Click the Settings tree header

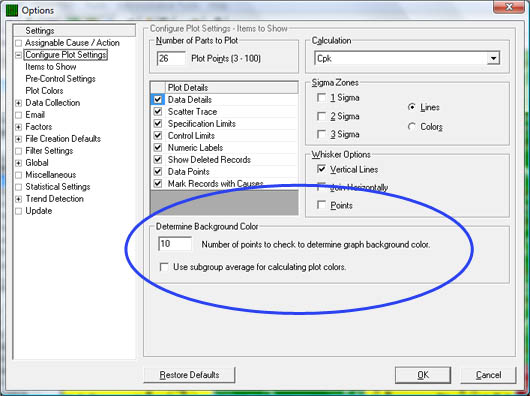(x=74, y=31)
